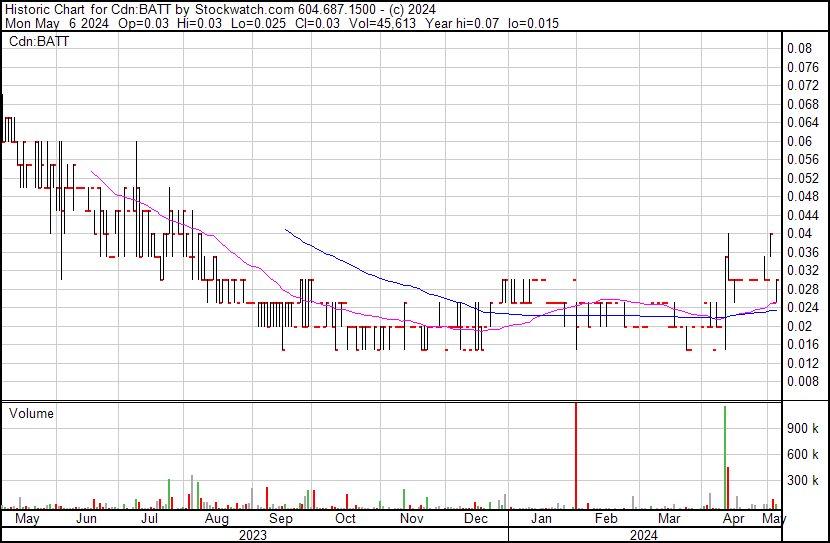The width and height of the screenshot is (830, 543).
Task: Click the Jul month label
Action: pyautogui.click(x=149, y=518)
